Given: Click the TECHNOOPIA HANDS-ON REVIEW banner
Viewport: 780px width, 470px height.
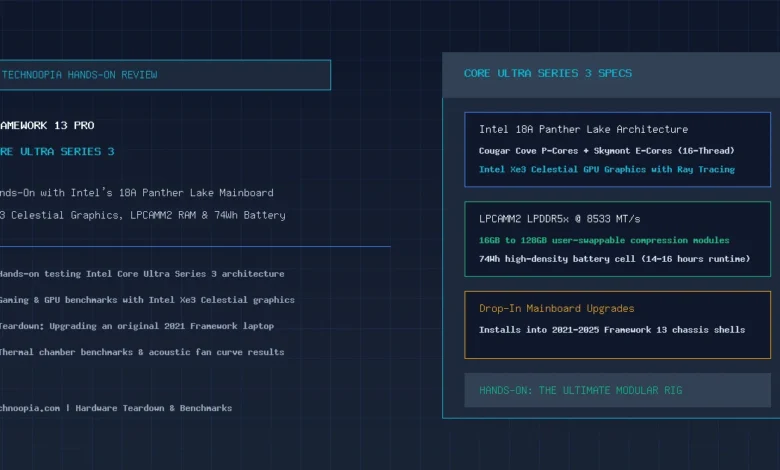Looking at the screenshot, I should click(165, 75).
